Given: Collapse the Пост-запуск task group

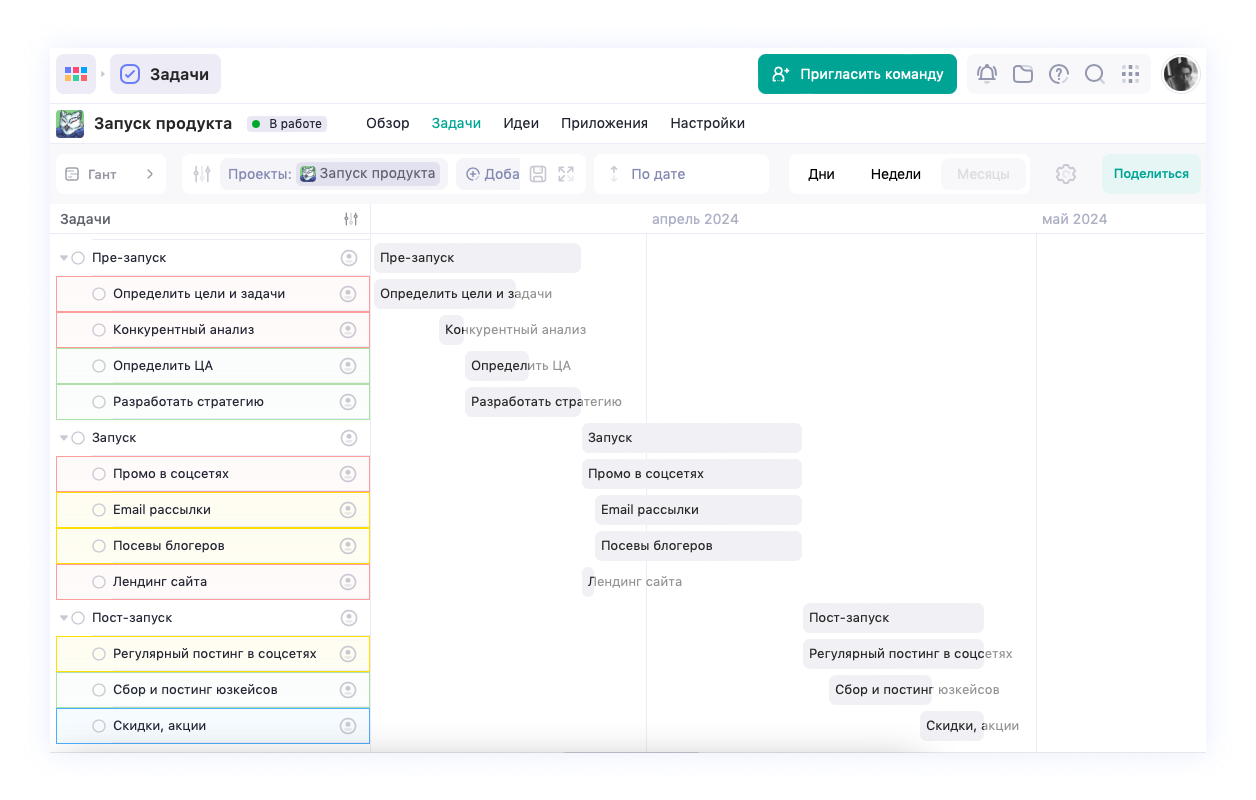Looking at the screenshot, I should click(x=64, y=618).
